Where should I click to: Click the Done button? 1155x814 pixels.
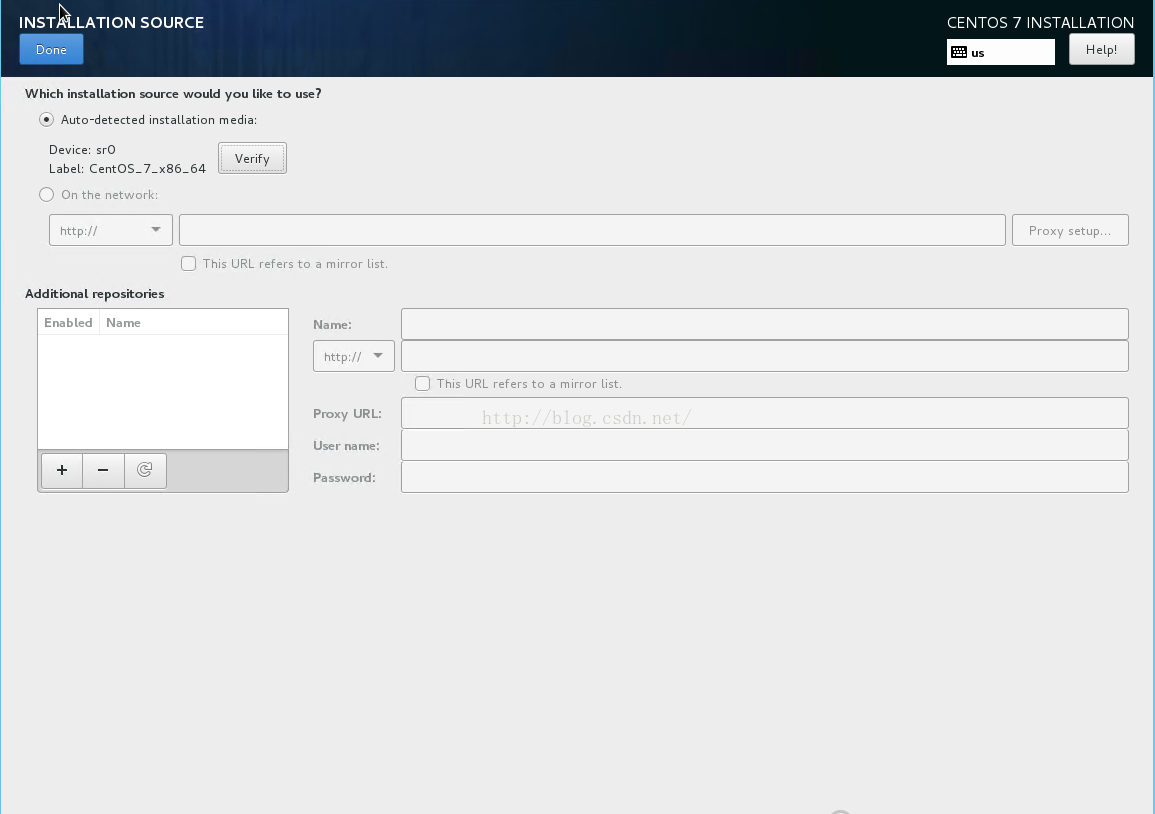(x=52, y=49)
